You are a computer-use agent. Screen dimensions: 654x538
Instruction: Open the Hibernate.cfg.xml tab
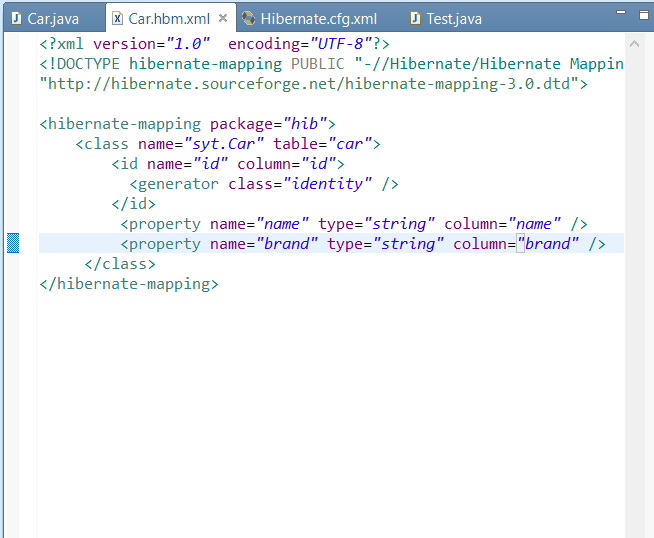click(x=318, y=19)
